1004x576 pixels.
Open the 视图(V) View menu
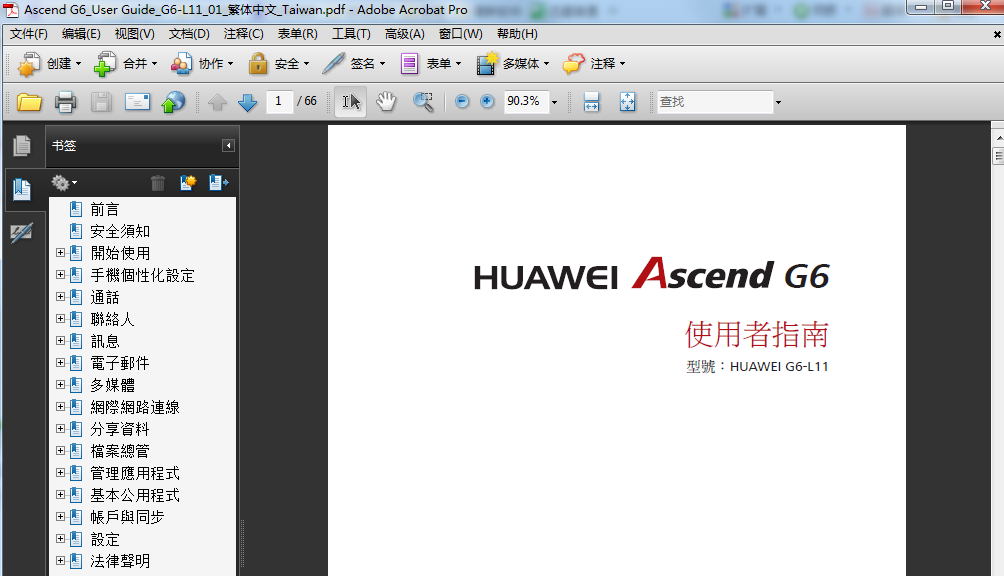coord(134,34)
